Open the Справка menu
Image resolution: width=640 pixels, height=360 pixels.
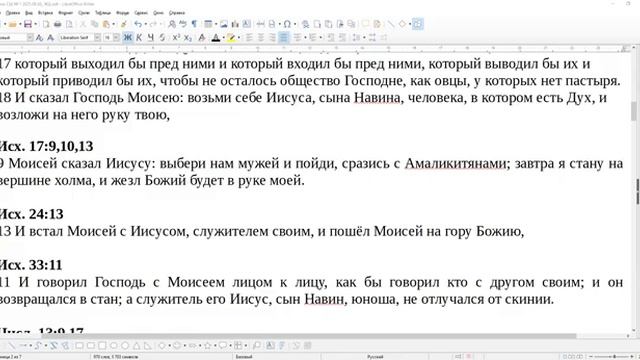177,13
